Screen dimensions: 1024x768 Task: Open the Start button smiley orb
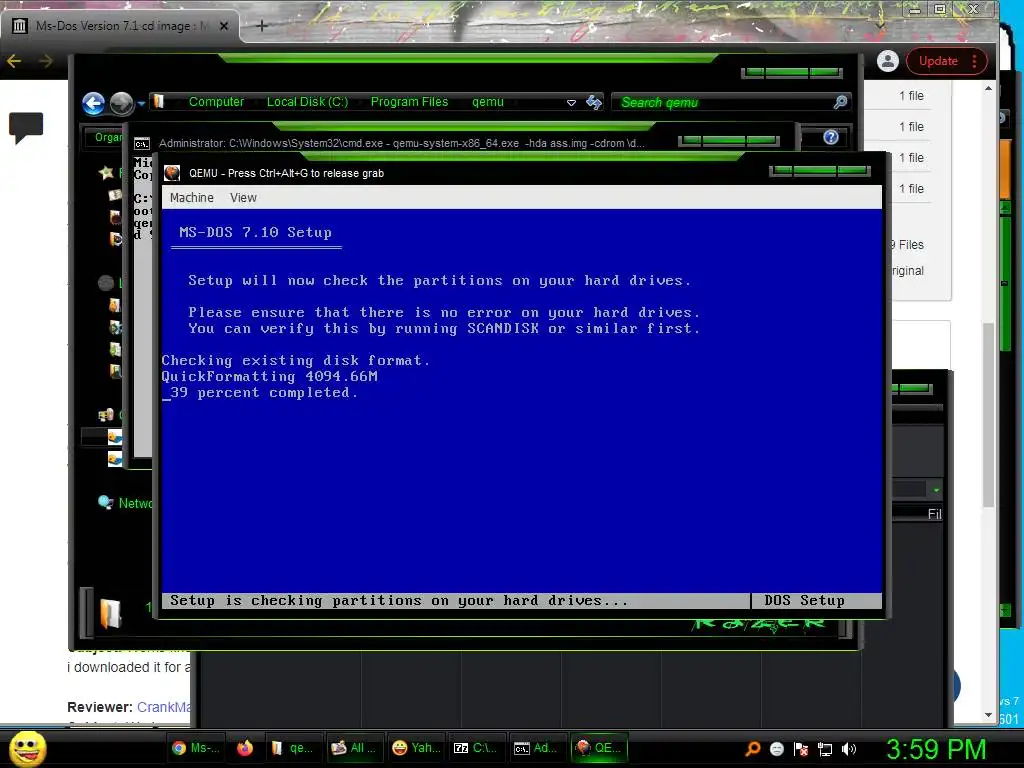click(27, 749)
